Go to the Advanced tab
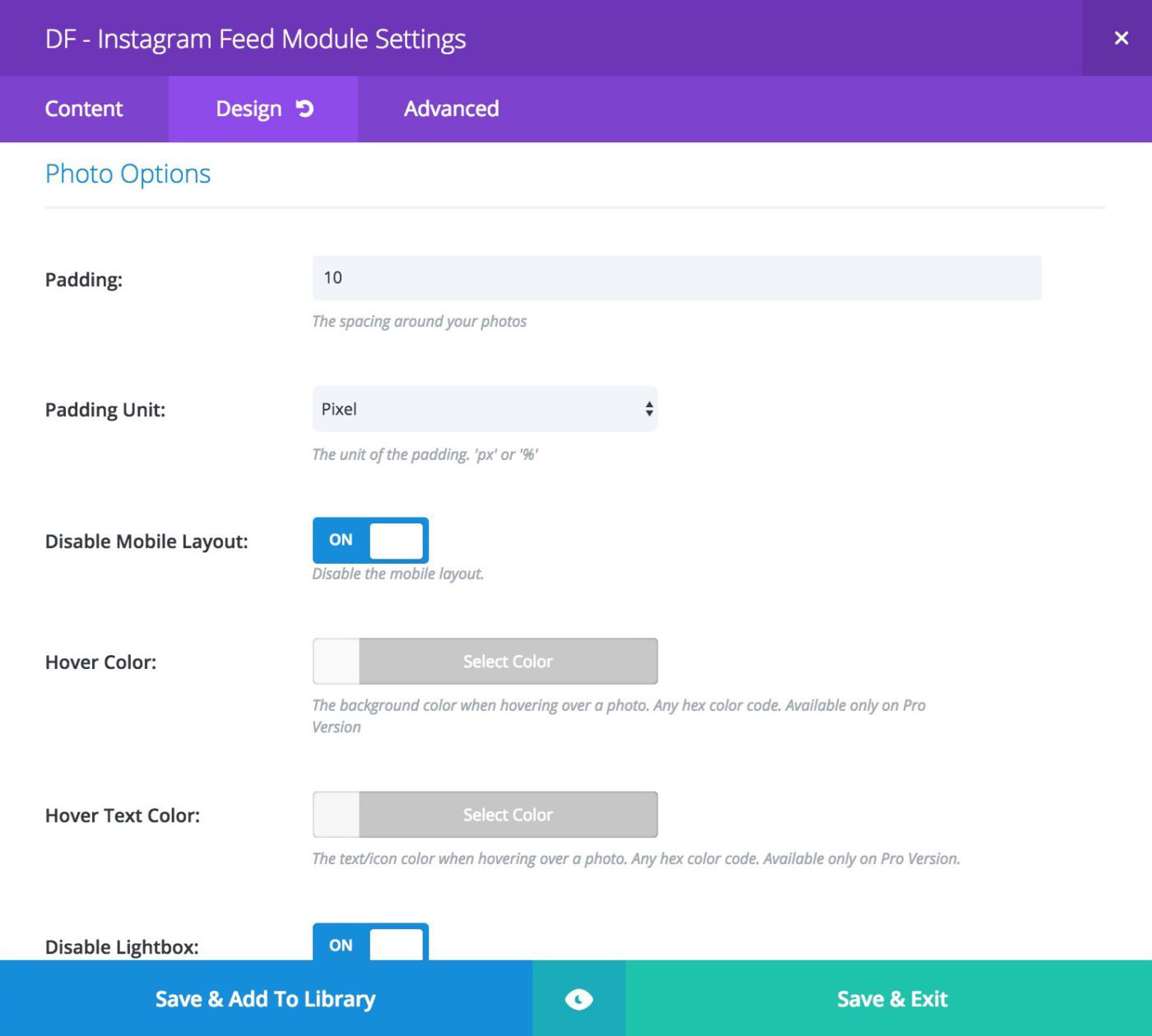 tap(451, 109)
